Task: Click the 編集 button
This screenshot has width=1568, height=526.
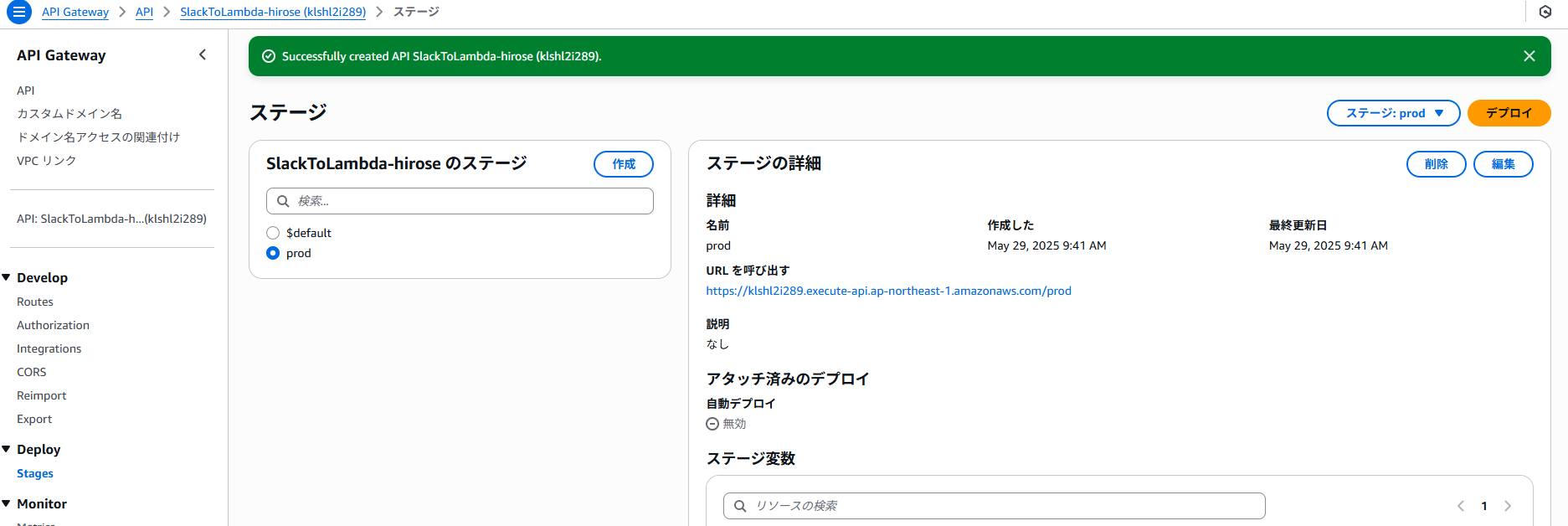Action: click(1504, 164)
